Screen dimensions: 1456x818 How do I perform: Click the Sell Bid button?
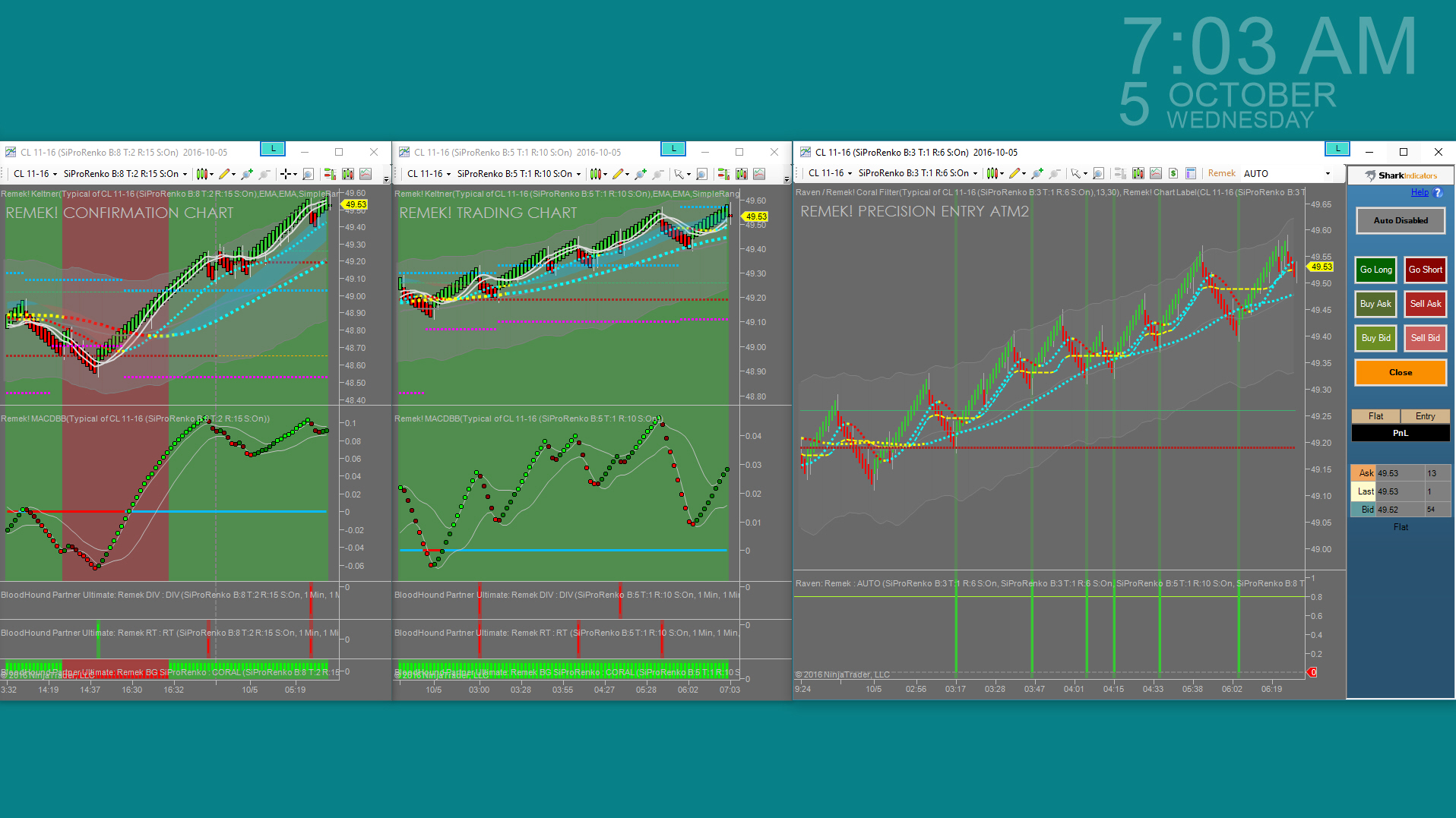pyautogui.click(x=1425, y=338)
